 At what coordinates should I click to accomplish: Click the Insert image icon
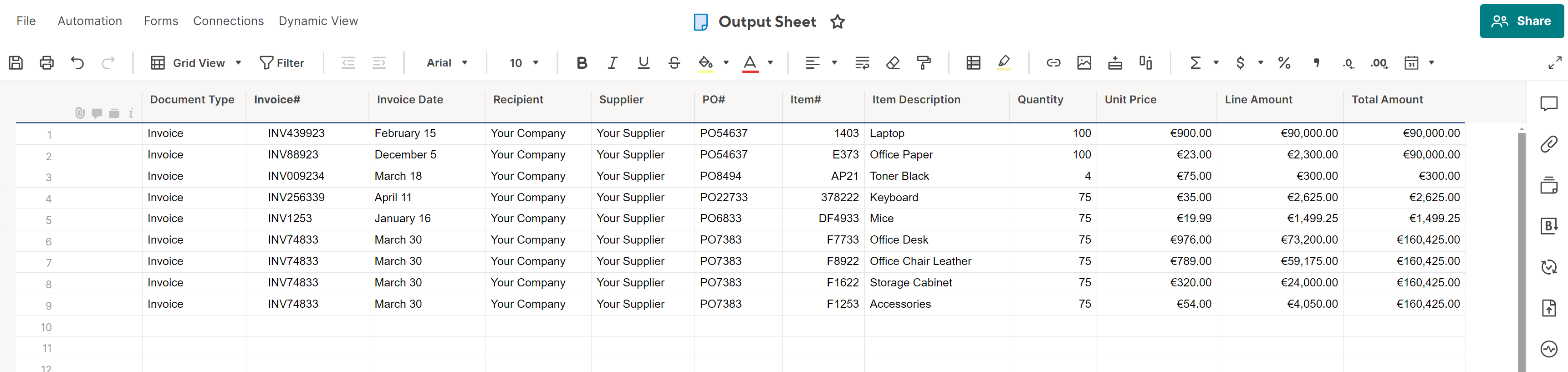1084,63
